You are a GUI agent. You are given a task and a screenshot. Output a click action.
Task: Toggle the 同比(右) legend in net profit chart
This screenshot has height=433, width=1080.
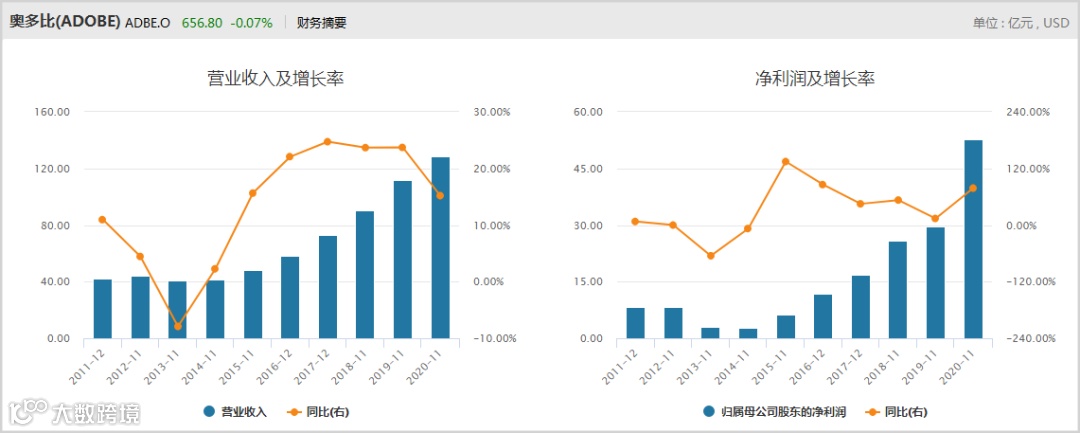click(897, 412)
